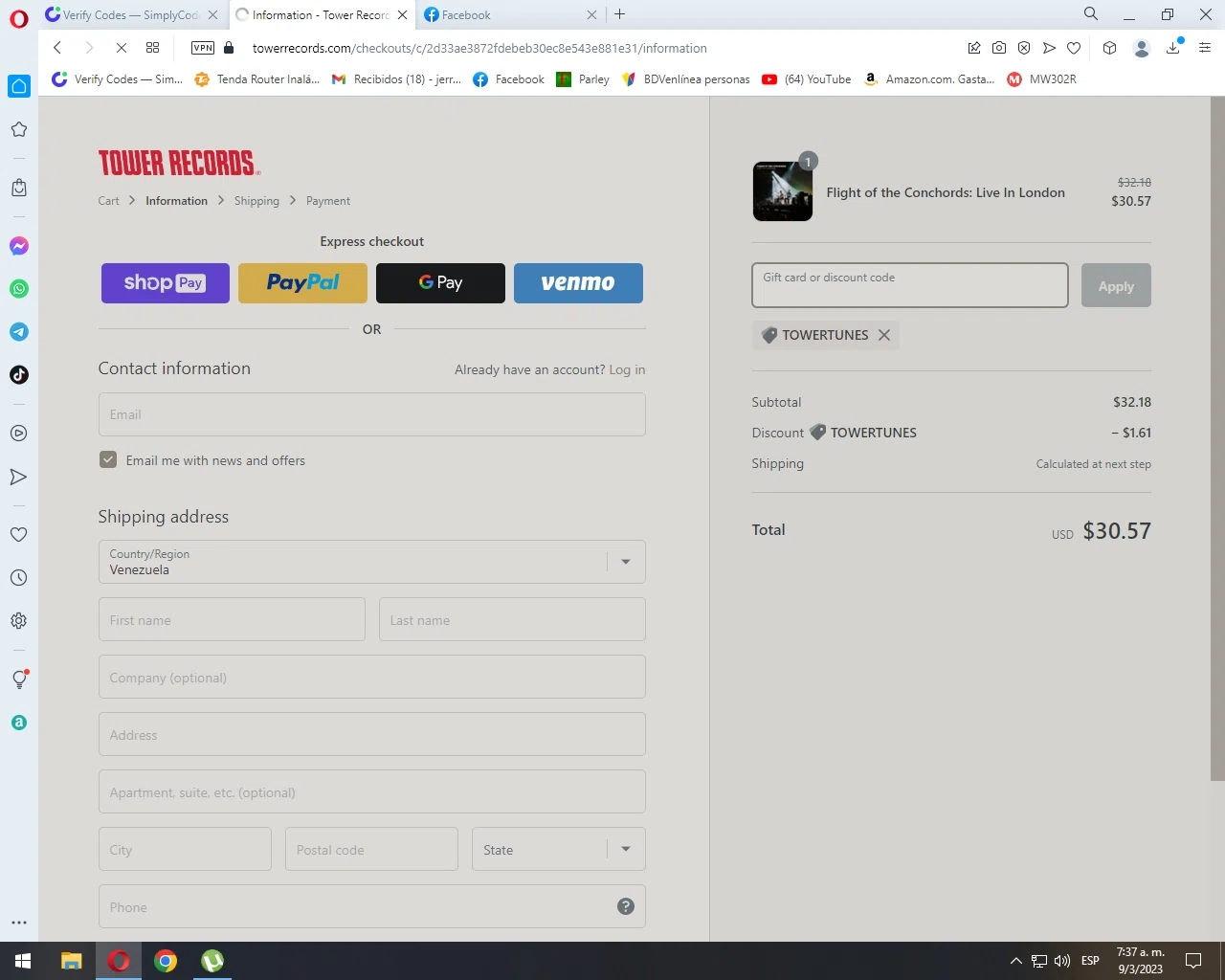Screen dimensions: 1225x980
Task: Focus Last name field
Action: 512,619
